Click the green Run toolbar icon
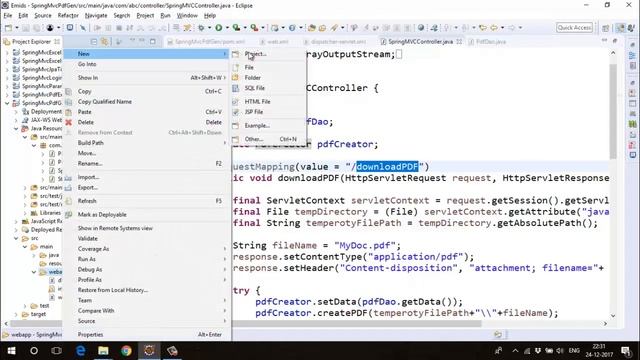The height and width of the screenshot is (360, 640). [219, 28]
